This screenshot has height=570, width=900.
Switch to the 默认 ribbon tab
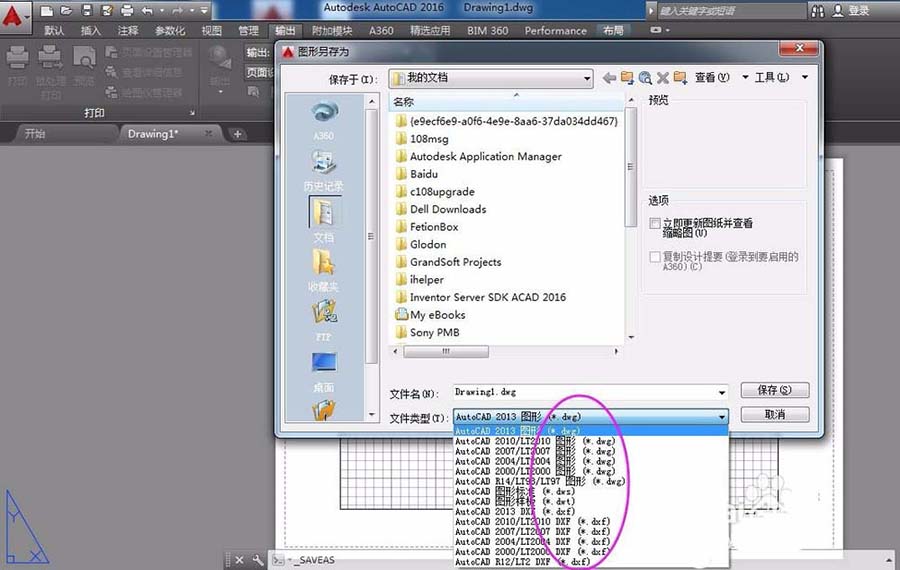55,30
